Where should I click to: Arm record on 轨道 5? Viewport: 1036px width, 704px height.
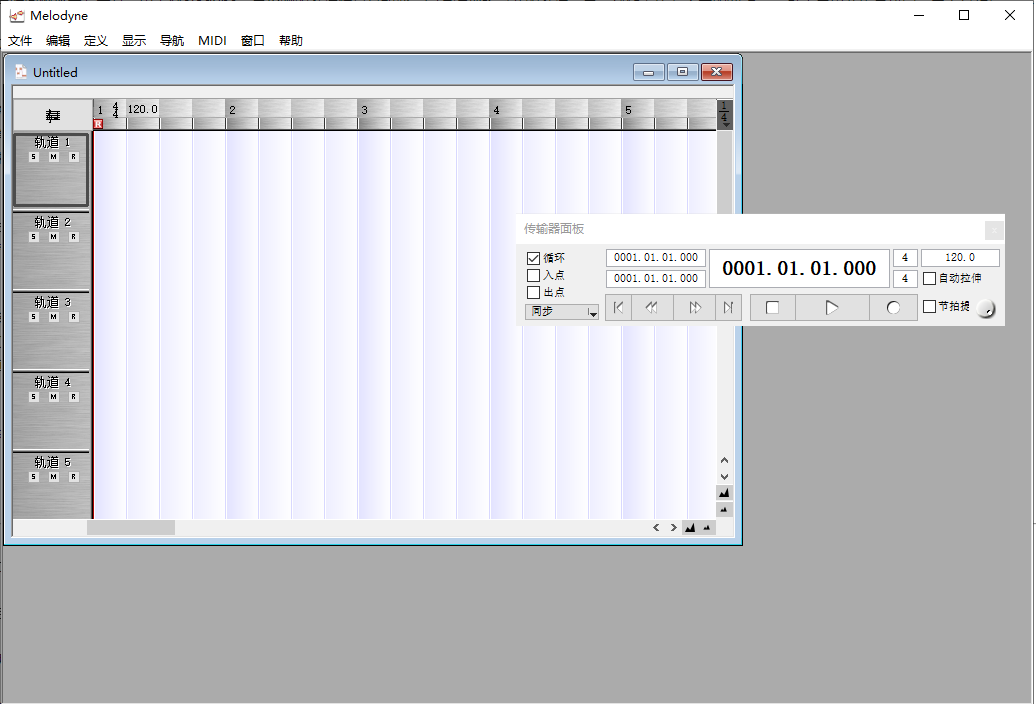(73, 477)
